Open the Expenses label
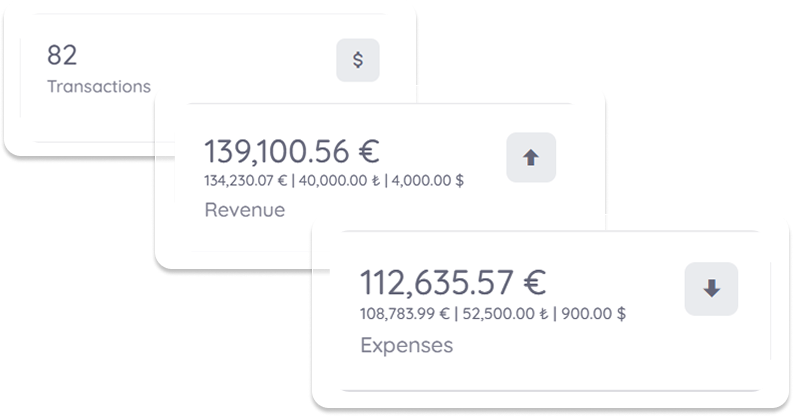The width and height of the screenshot is (793, 416). (405, 345)
